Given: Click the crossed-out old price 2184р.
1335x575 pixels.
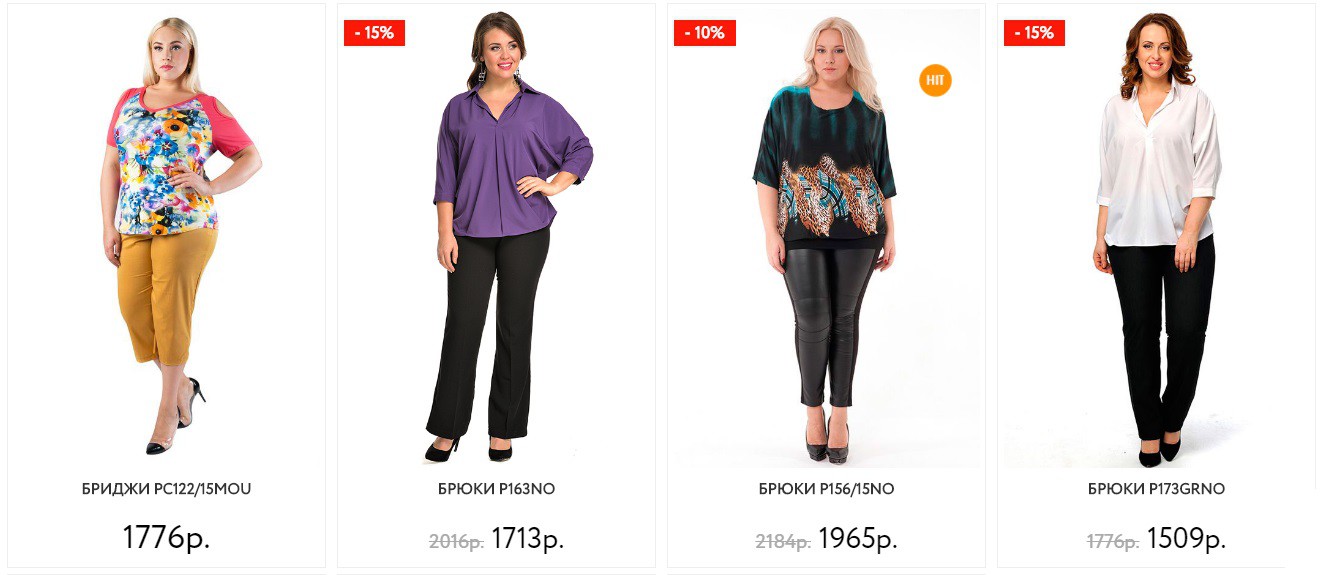Looking at the screenshot, I should [783, 542].
